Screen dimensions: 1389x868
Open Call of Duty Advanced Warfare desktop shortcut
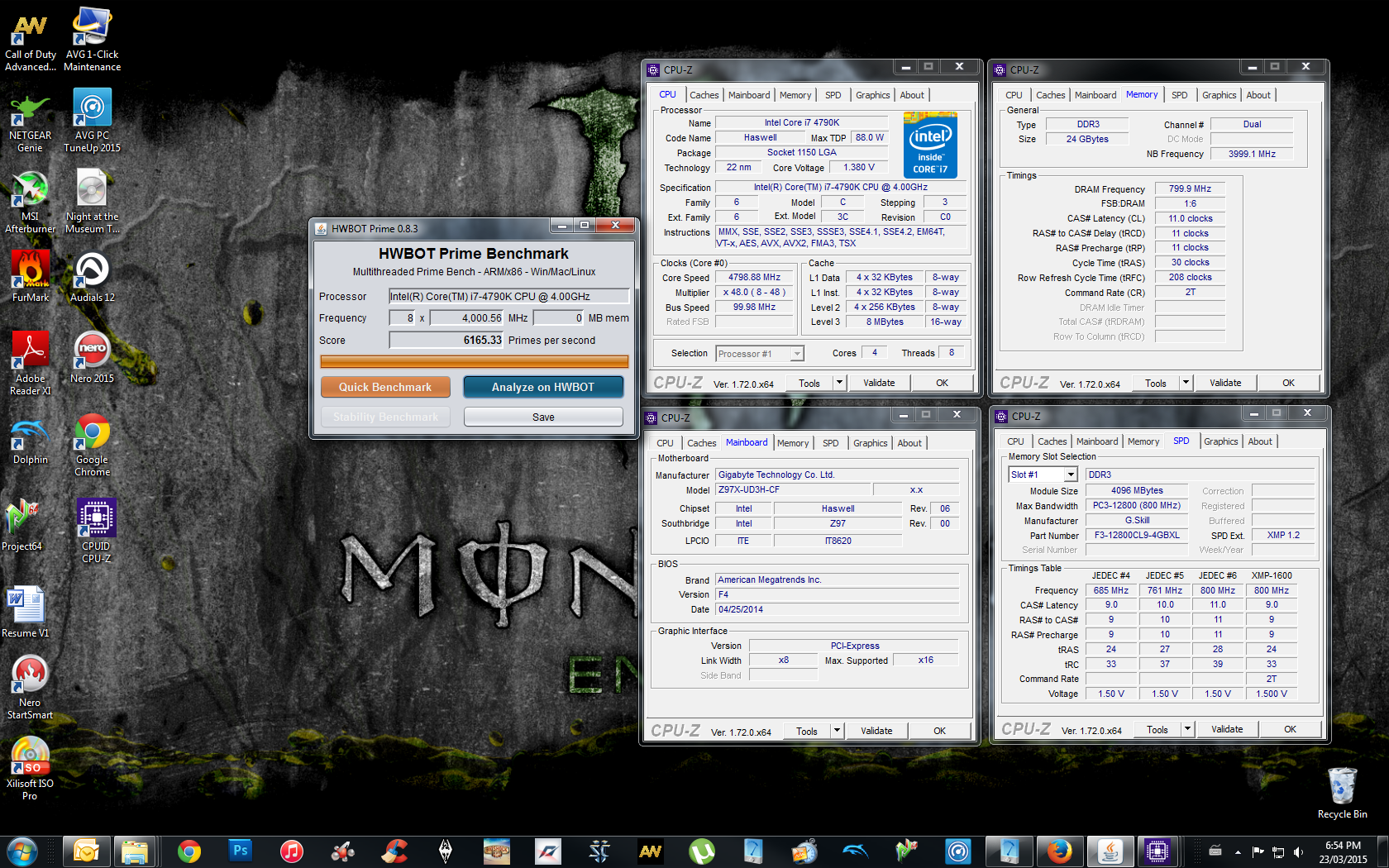tap(30, 40)
